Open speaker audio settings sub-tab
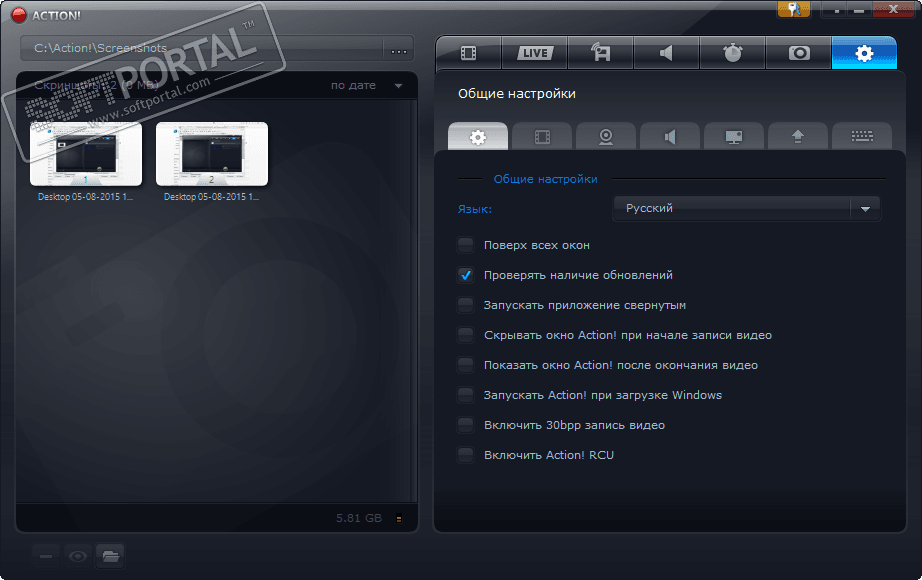922x580 pixels. point(670,136)
